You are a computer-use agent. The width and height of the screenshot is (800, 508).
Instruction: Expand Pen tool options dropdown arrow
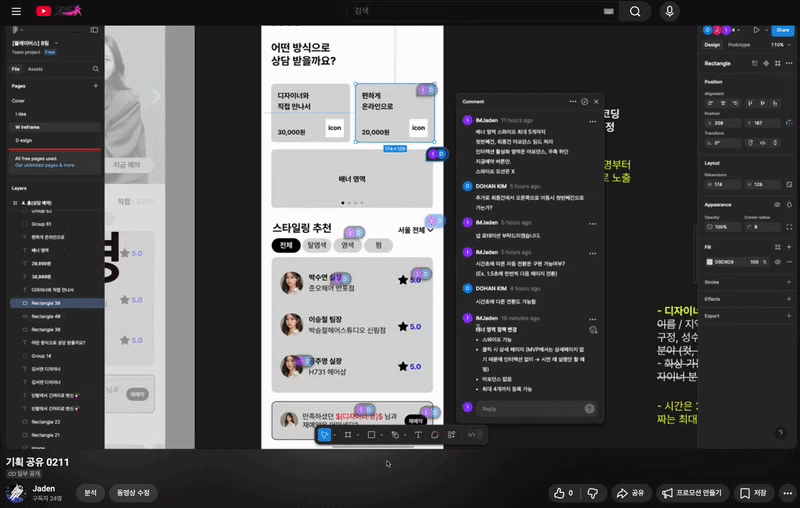405,435
